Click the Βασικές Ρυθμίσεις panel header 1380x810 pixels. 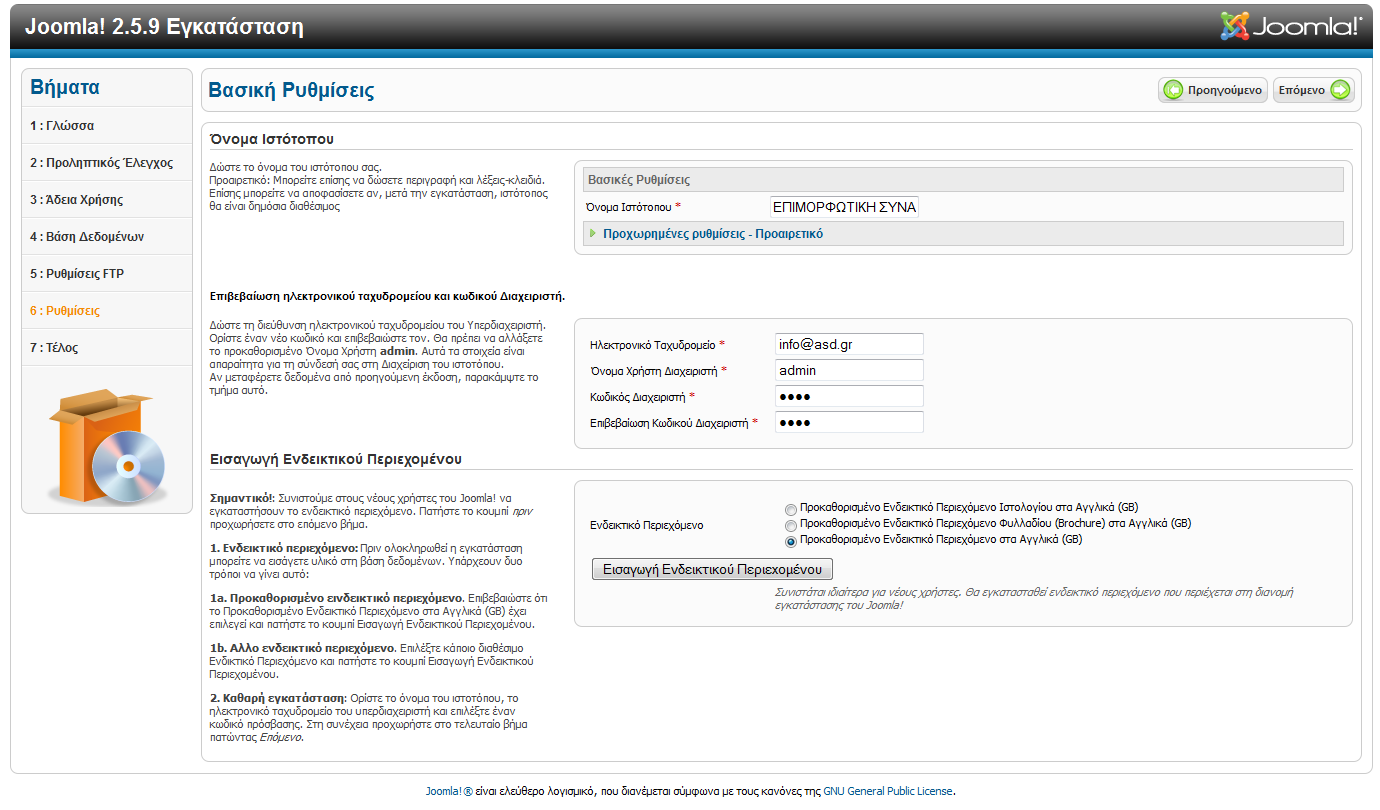point(963,180)
